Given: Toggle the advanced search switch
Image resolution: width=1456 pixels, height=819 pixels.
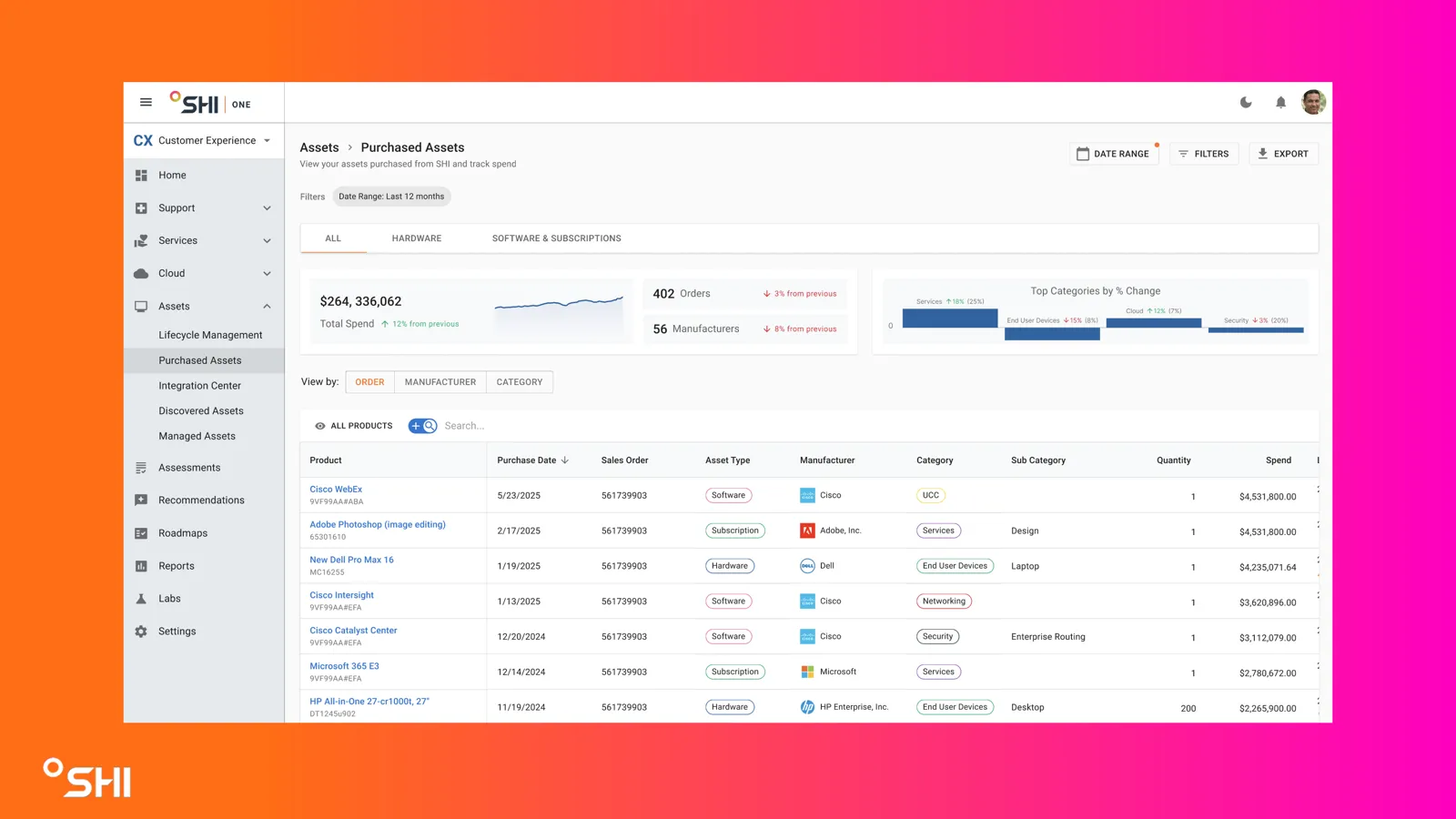Looking at the screenshot, I should (x=422, y=426).
